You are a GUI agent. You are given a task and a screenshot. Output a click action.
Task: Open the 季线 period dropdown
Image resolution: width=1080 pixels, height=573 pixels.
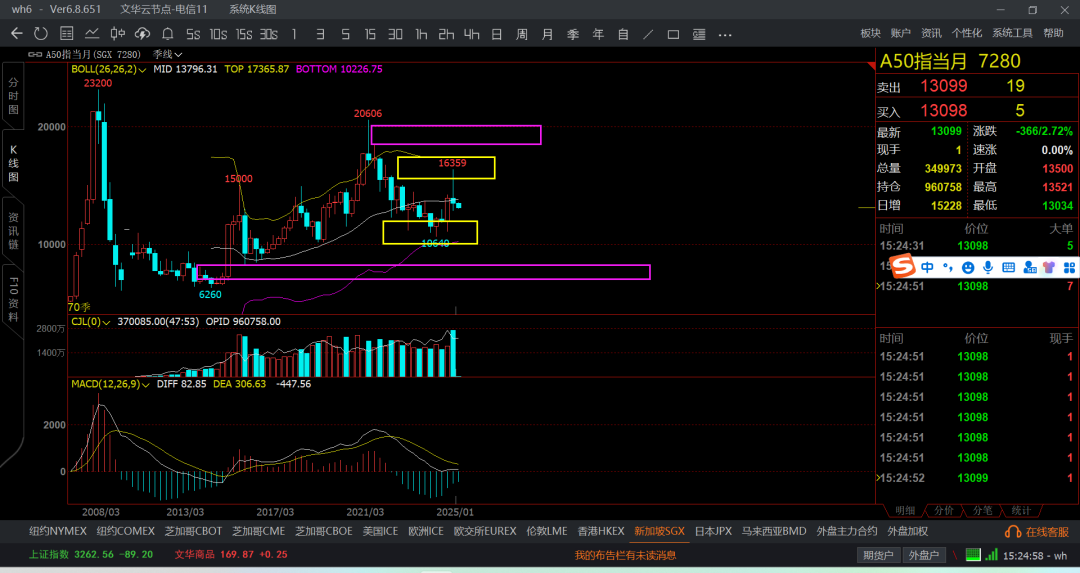click(167, 54)
